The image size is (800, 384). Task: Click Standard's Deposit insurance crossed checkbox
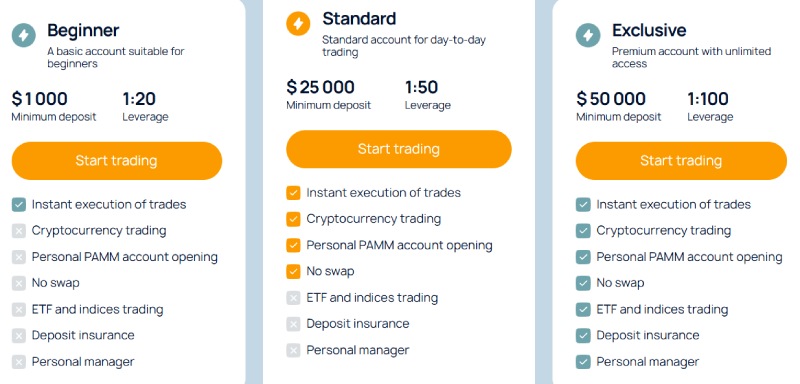(x=293, y=324)
